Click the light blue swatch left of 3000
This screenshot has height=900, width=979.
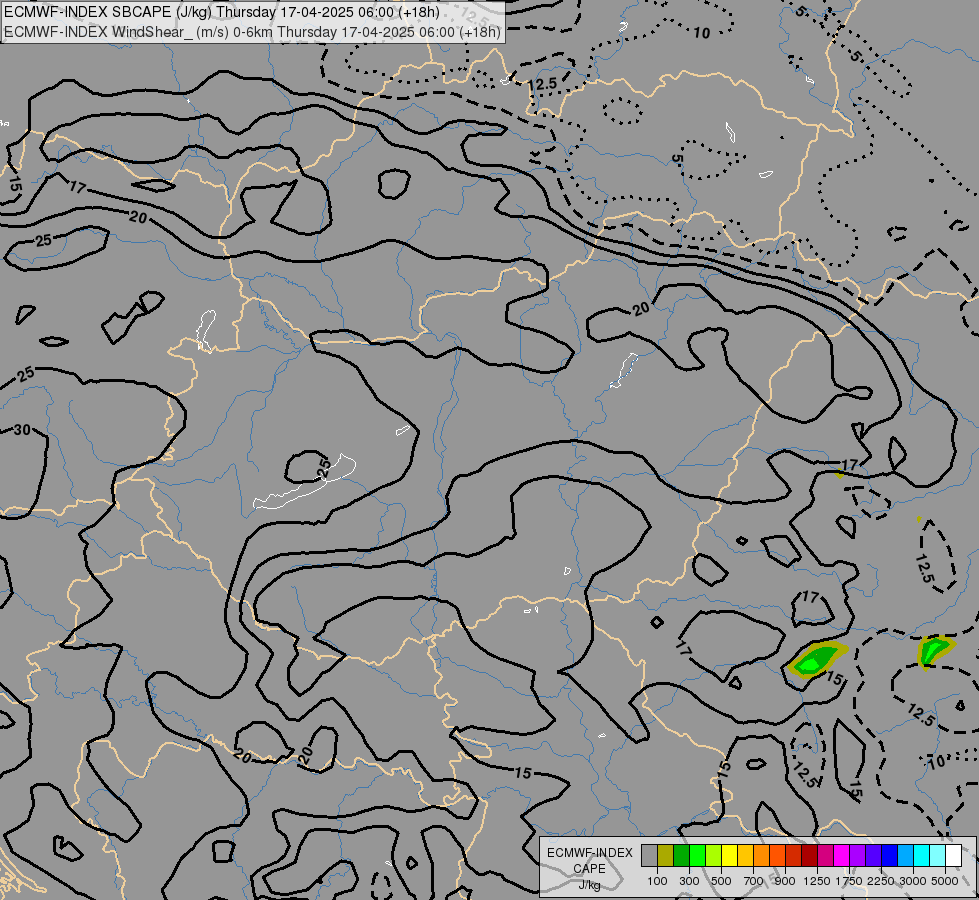[x=905, y=855]
